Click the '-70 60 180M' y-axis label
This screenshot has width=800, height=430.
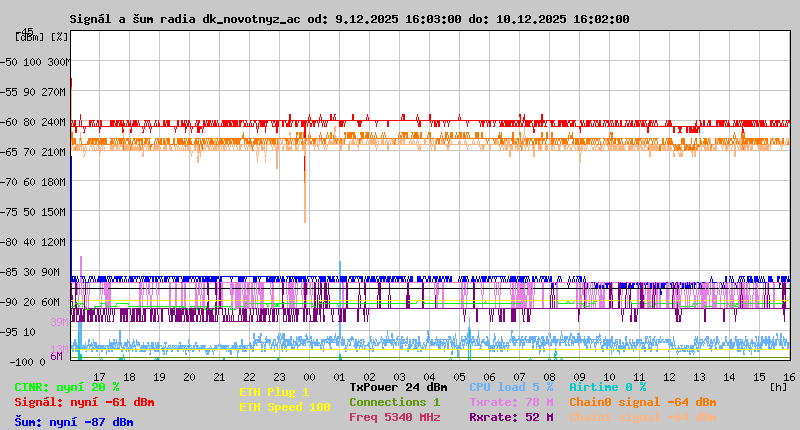(x=33, y=182)
